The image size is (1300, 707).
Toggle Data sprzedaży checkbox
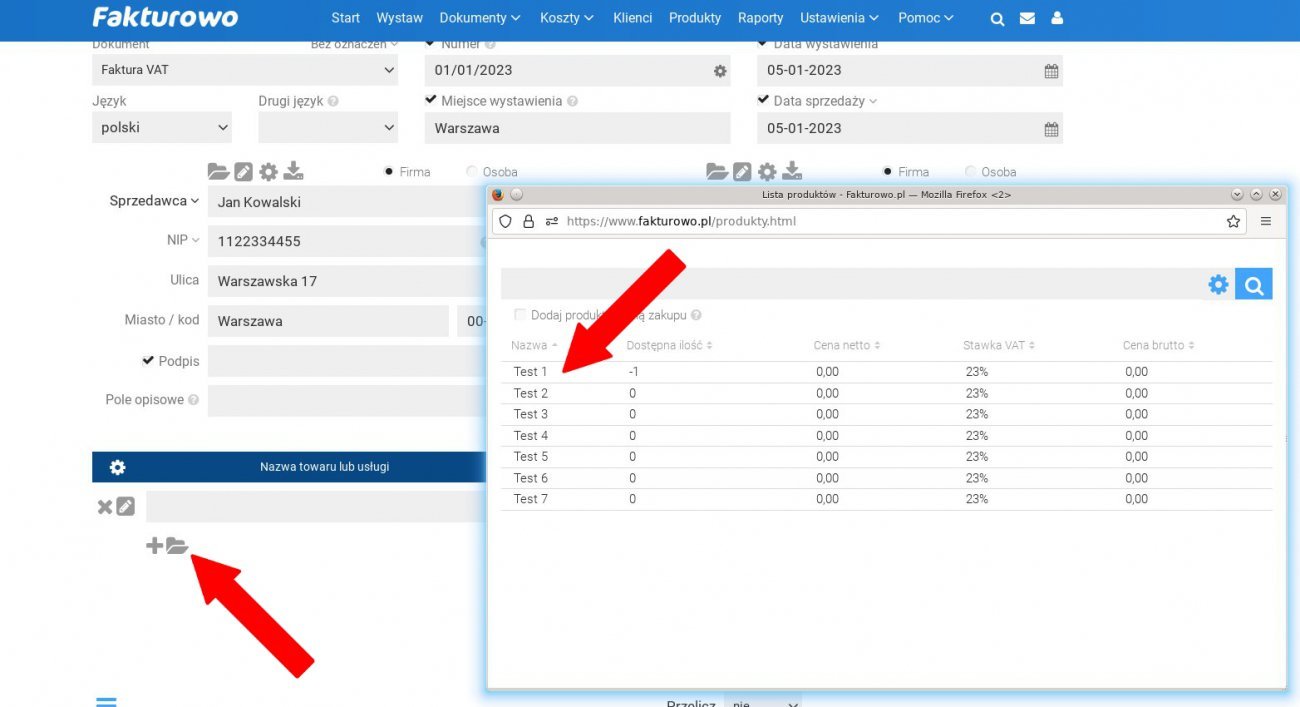(x=763, y=100)
